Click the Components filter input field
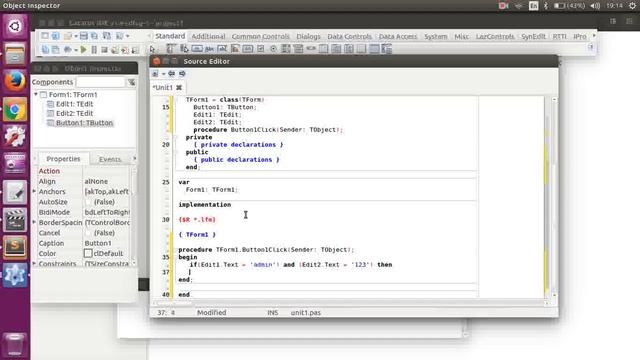 tap(100, 82)
